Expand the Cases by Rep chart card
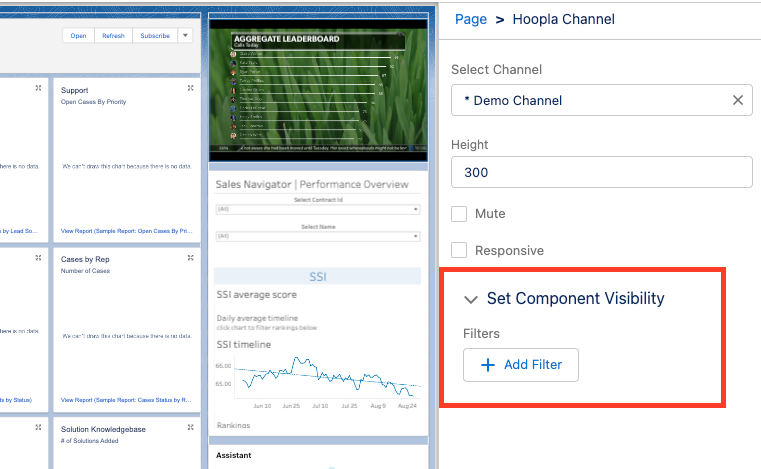Image resolution: width=761 pixels, height=469 pixels. 190,258
